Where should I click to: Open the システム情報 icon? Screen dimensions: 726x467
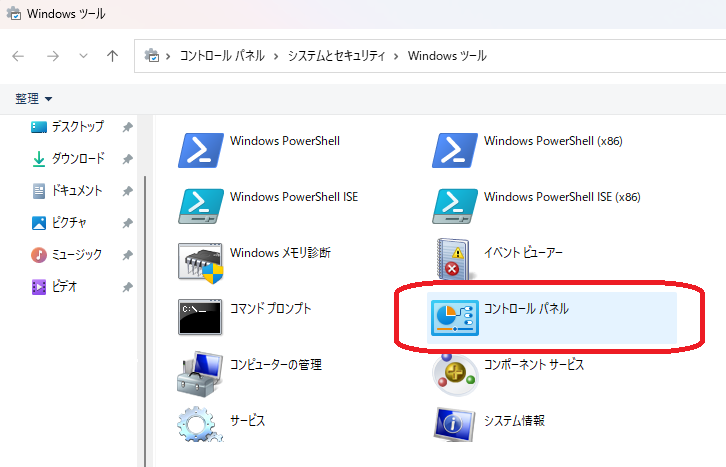(455, 427)
